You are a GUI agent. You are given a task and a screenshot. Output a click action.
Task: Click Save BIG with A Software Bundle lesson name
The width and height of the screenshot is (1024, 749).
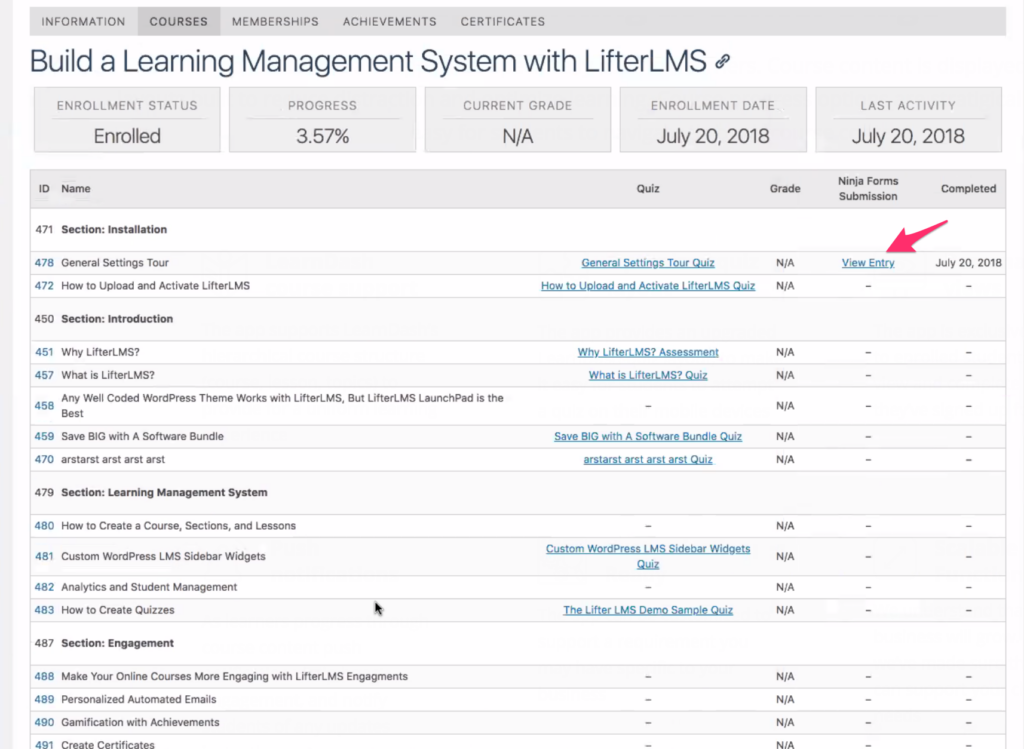click(x=142, y=436)
